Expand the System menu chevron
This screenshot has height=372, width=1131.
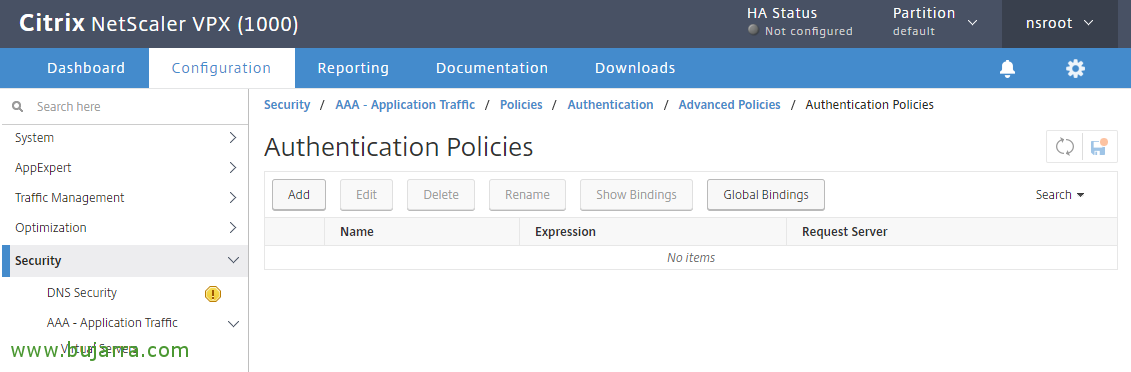coord(232,137)
